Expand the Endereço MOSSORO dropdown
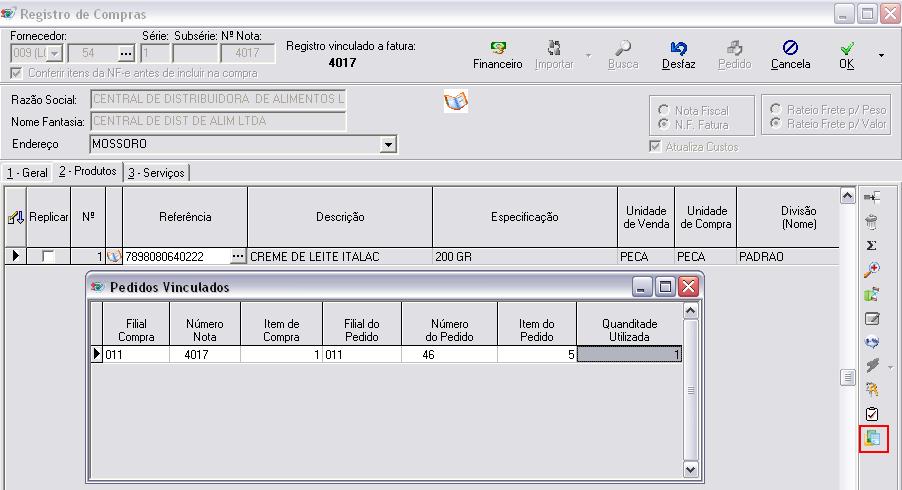This screenshot has width=902, height=490. tap(388, 144)
